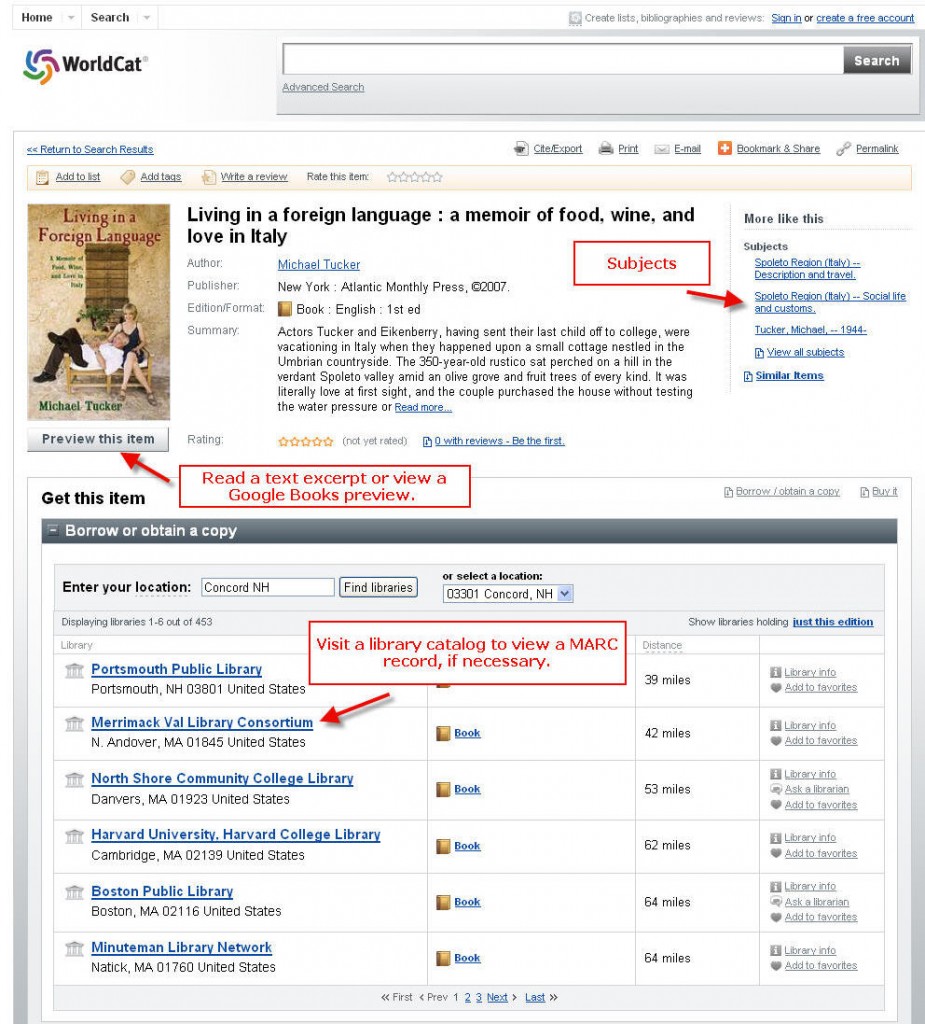The height and width of the screenshot is (1024, 925).
Task: Go to page 2 of libraries
Action: (x=468, y=997)
